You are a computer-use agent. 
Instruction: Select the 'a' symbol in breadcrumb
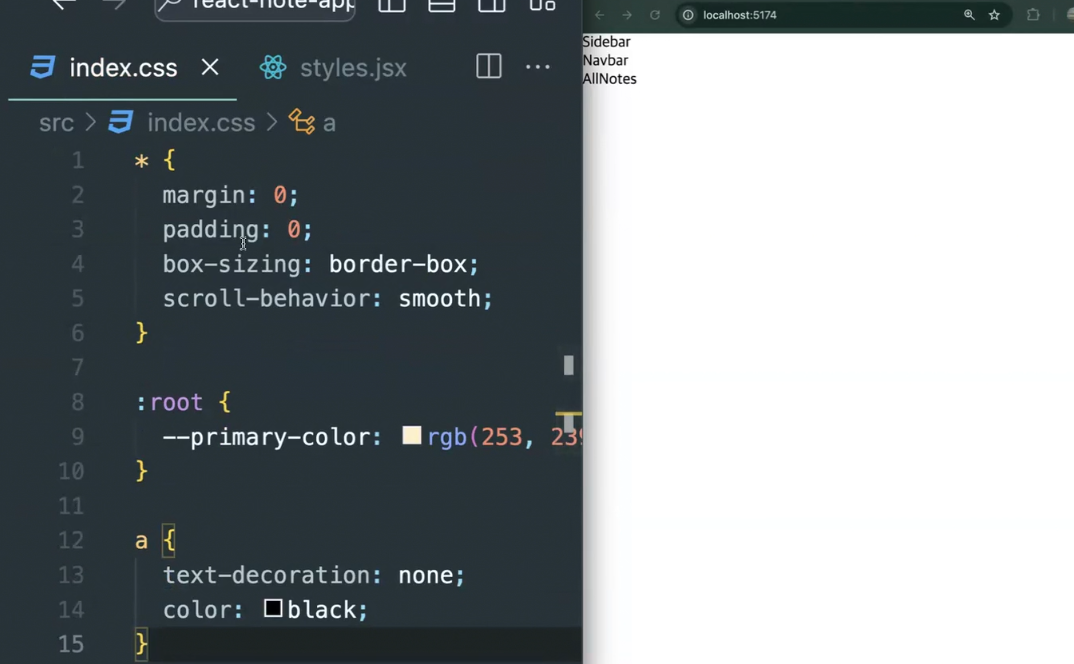click(329, 123)
